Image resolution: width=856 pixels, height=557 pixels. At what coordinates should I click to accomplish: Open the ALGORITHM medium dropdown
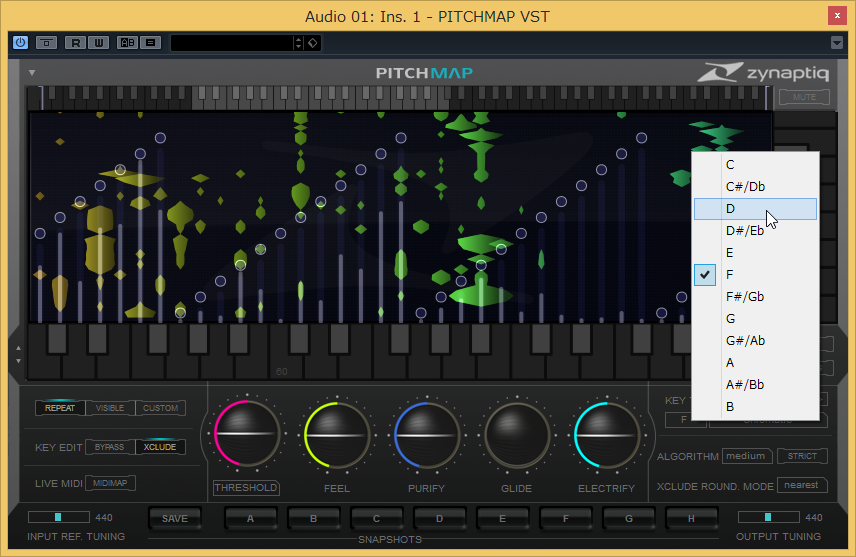coord(747,456)
